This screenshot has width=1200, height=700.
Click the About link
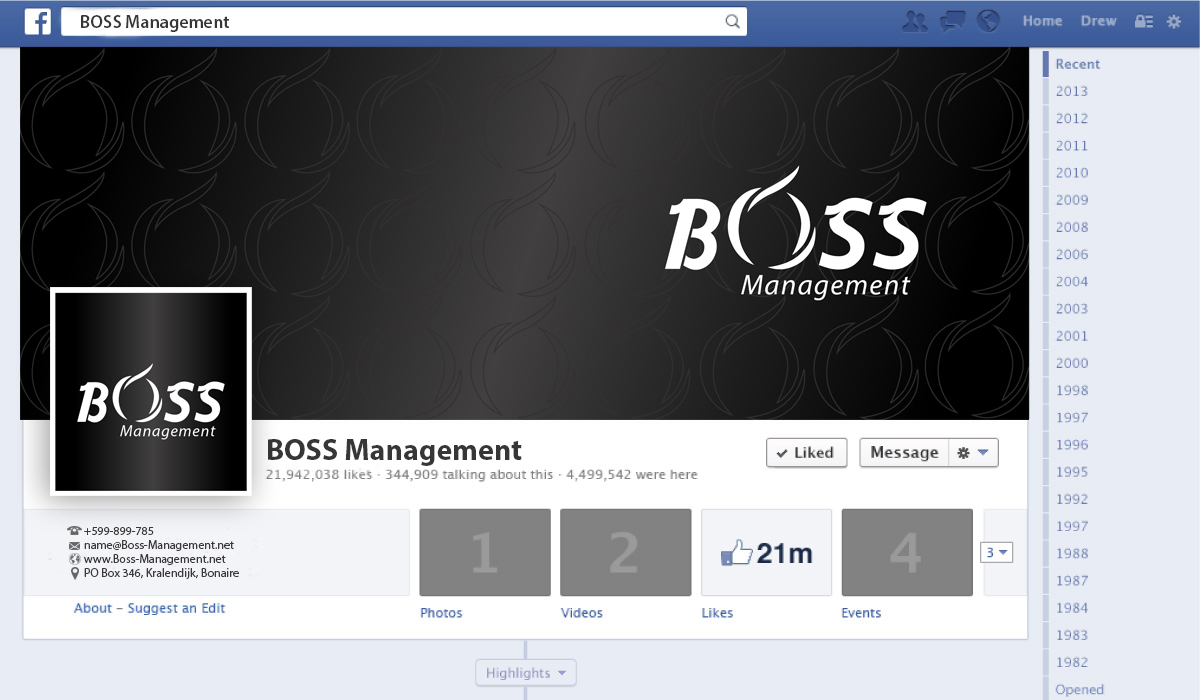coord(93,608)
